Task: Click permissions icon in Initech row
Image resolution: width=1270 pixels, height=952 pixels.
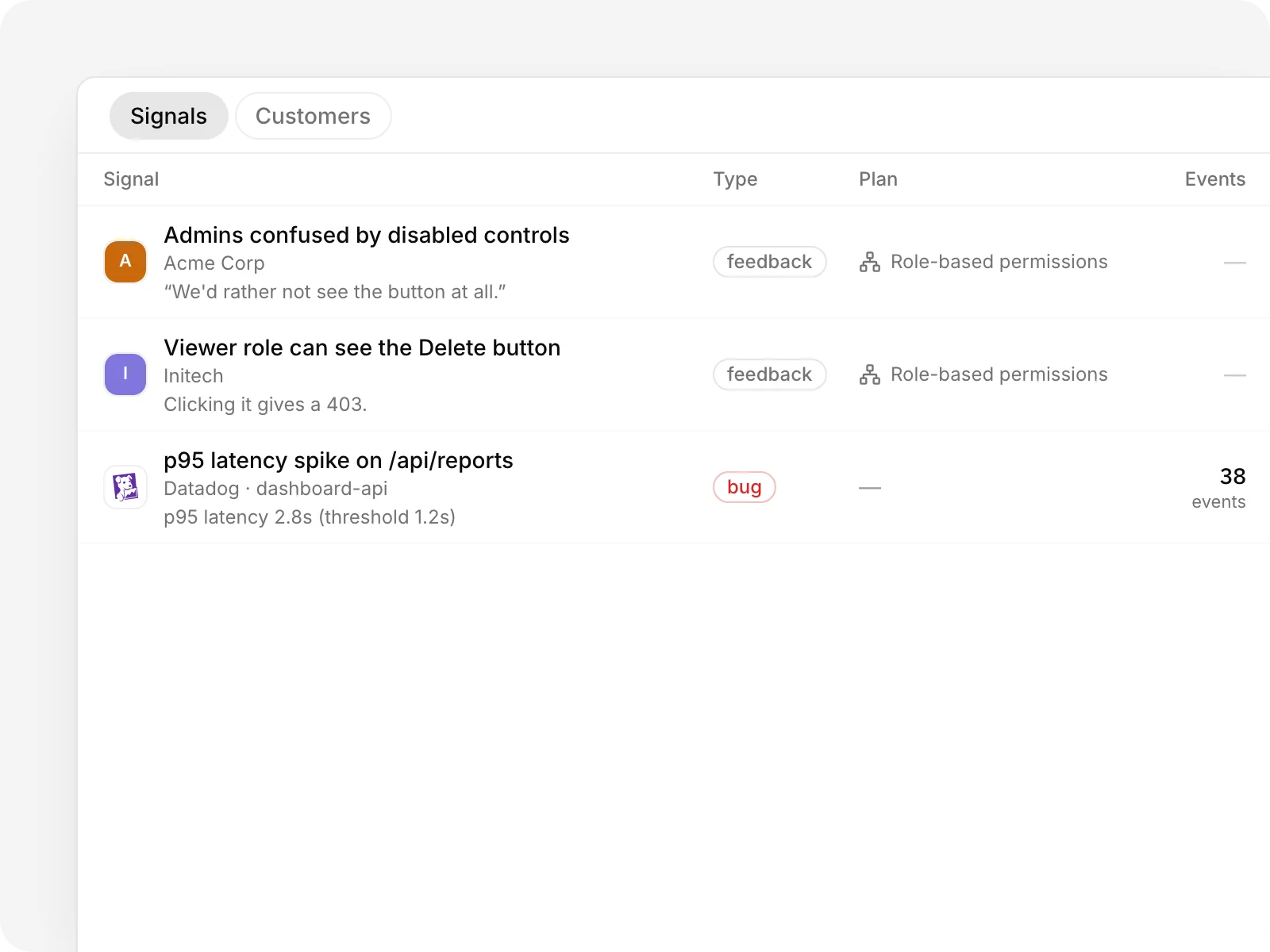Action: 870,374
